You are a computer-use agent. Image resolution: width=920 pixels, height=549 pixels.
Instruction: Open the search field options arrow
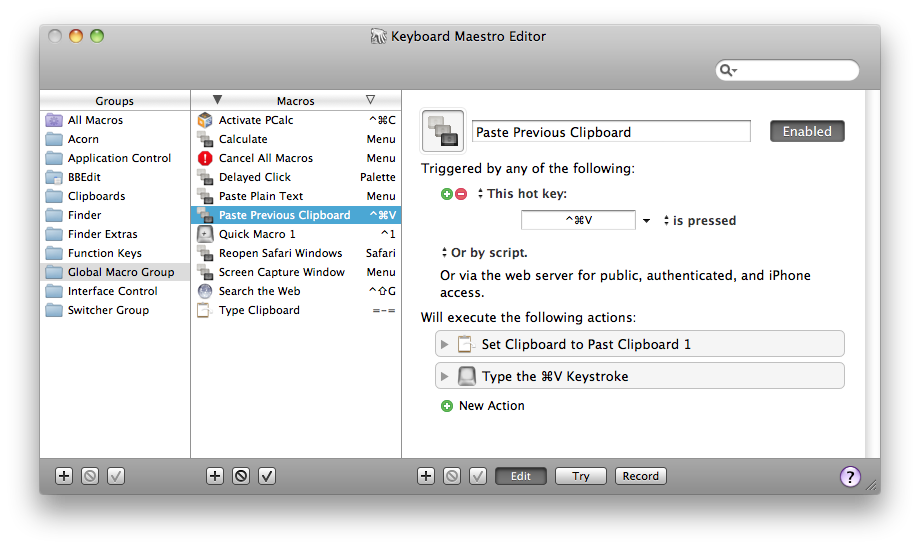click(x=735, y=71)
